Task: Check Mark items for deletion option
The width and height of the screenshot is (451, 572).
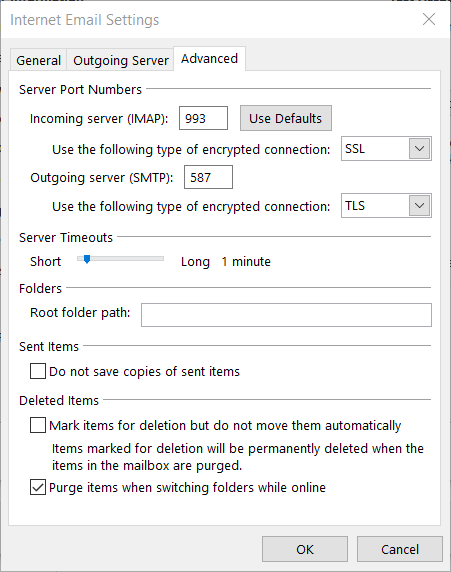Action: click(38, 425)
